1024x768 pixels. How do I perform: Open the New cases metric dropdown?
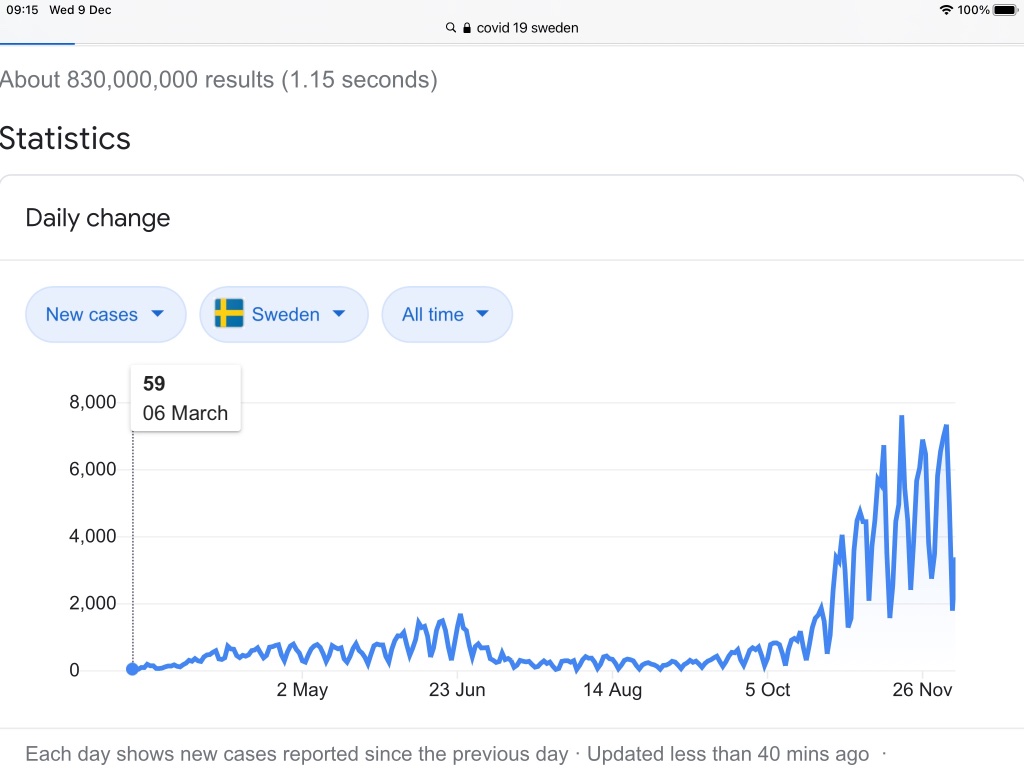[105, 314]
